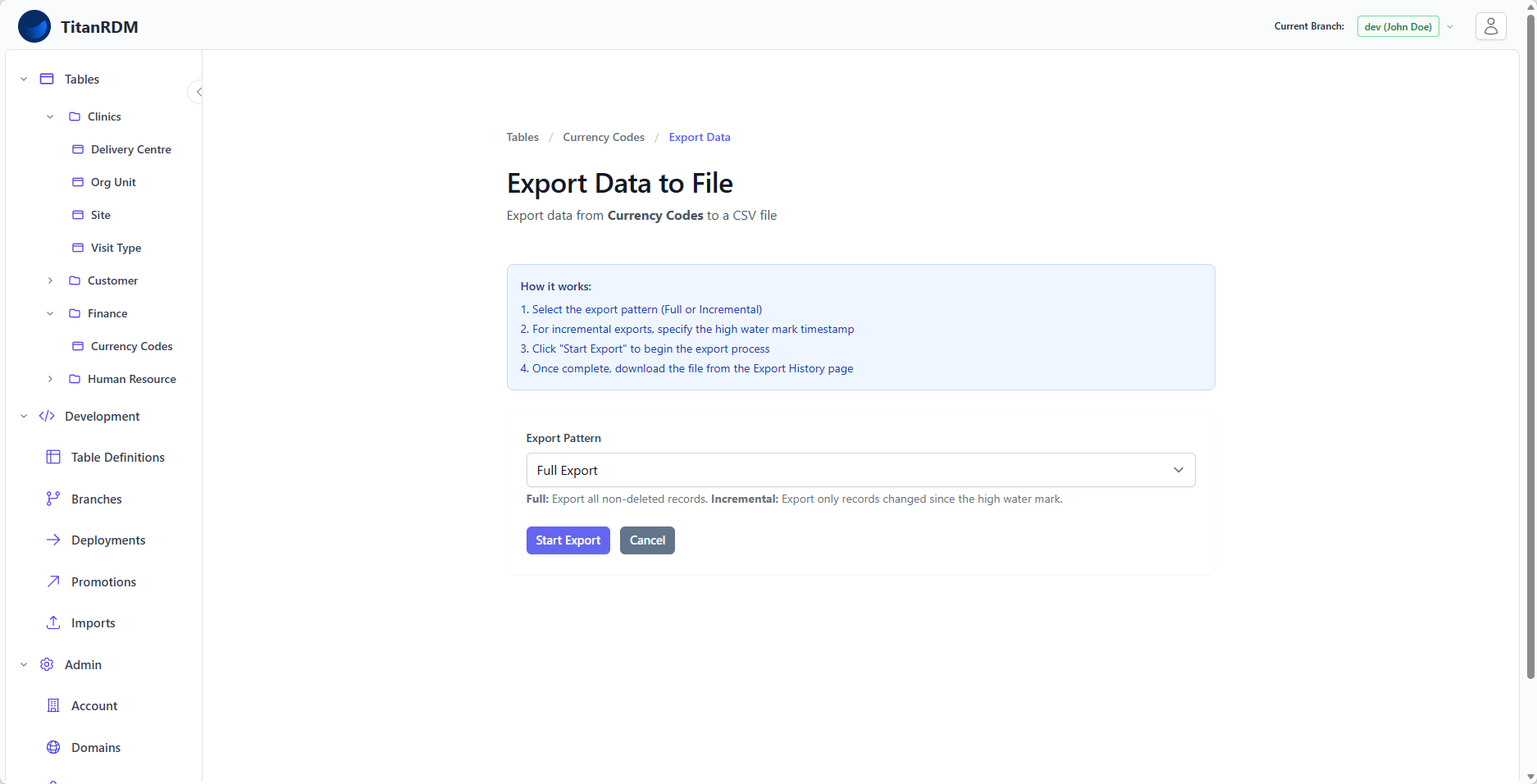The height and width of the screenshot is (784, 1537).
Task: Click the dev (John Doe) branch badge
Action: pos(1398,26)
